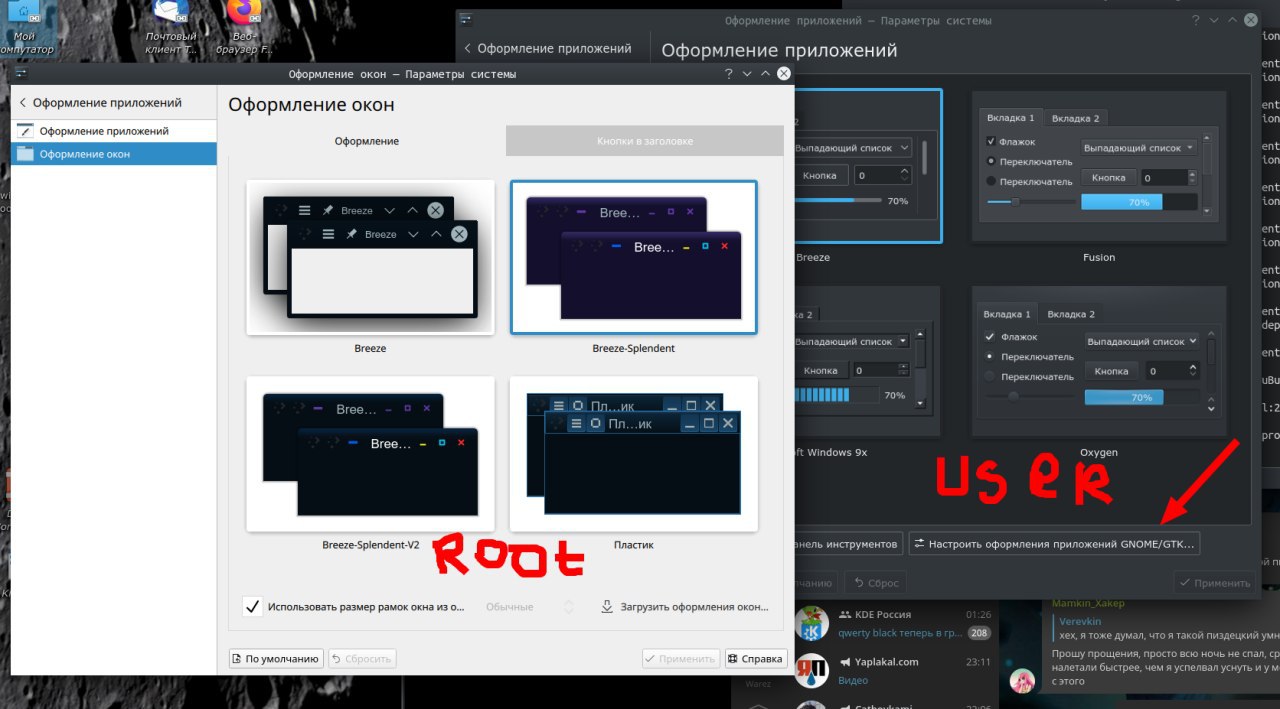
Task: Open the Обычные border size dropdown
Action: [530, 607]
